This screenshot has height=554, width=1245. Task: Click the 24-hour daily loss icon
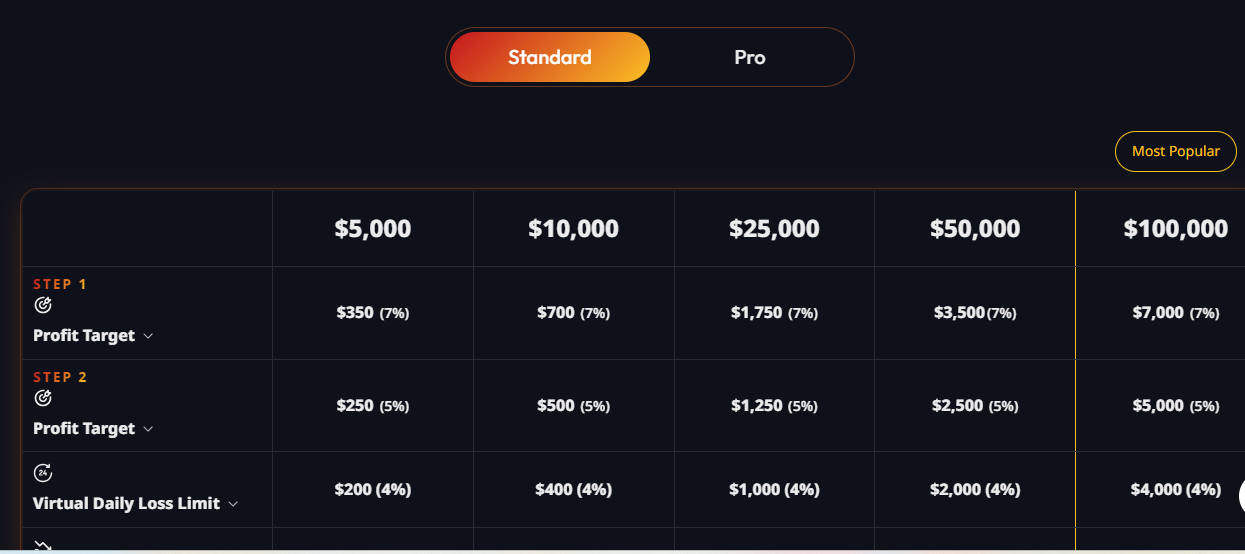tap(42, 473)
